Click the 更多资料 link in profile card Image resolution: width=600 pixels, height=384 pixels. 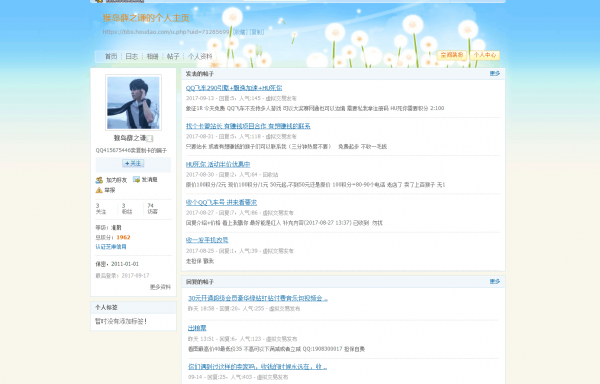tap(160, 287)
